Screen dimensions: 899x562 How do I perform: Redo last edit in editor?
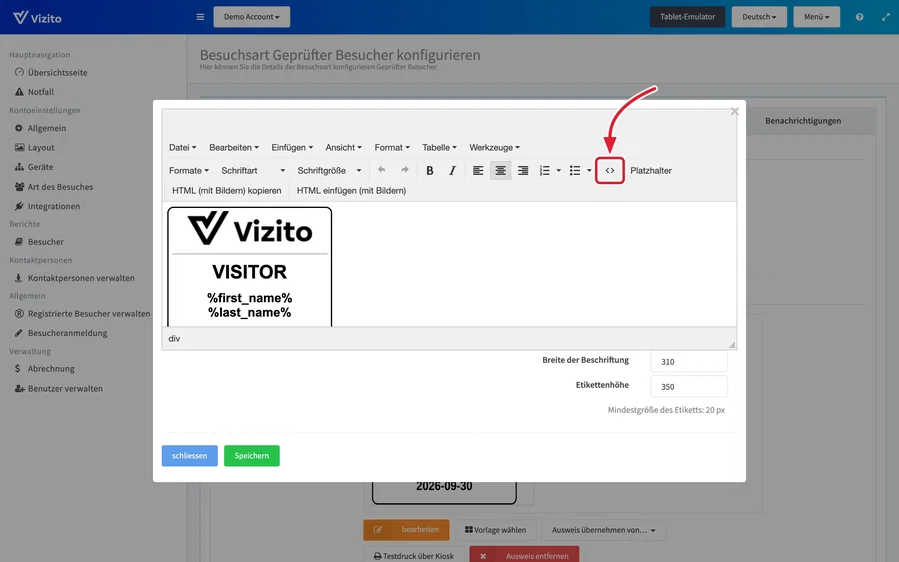coord(405,170)
